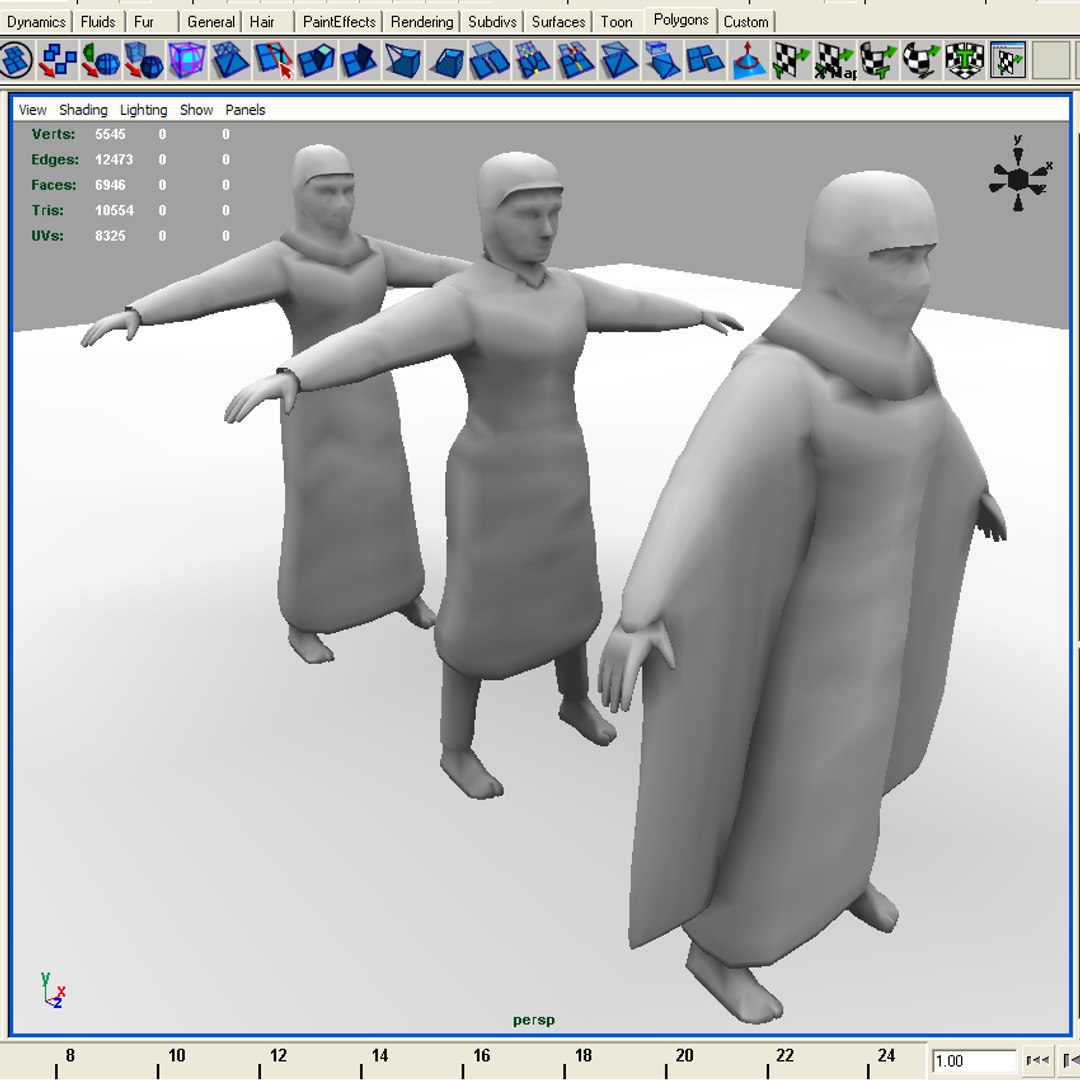
Task: Switch to the PaintEffects shelf tab
Action: click(x=339, y=22)
